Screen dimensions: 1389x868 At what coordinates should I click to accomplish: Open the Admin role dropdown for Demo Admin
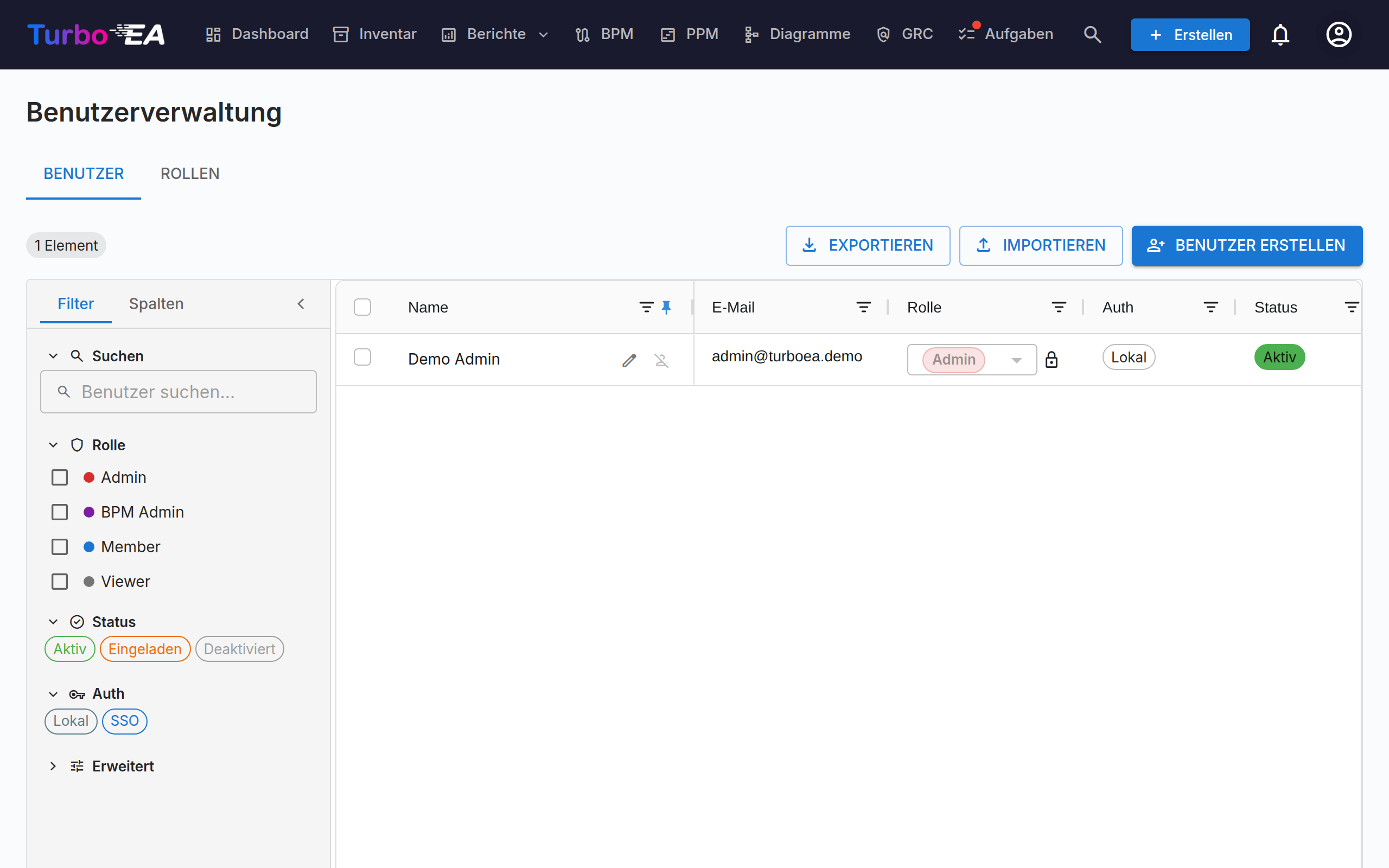[972, 359]
